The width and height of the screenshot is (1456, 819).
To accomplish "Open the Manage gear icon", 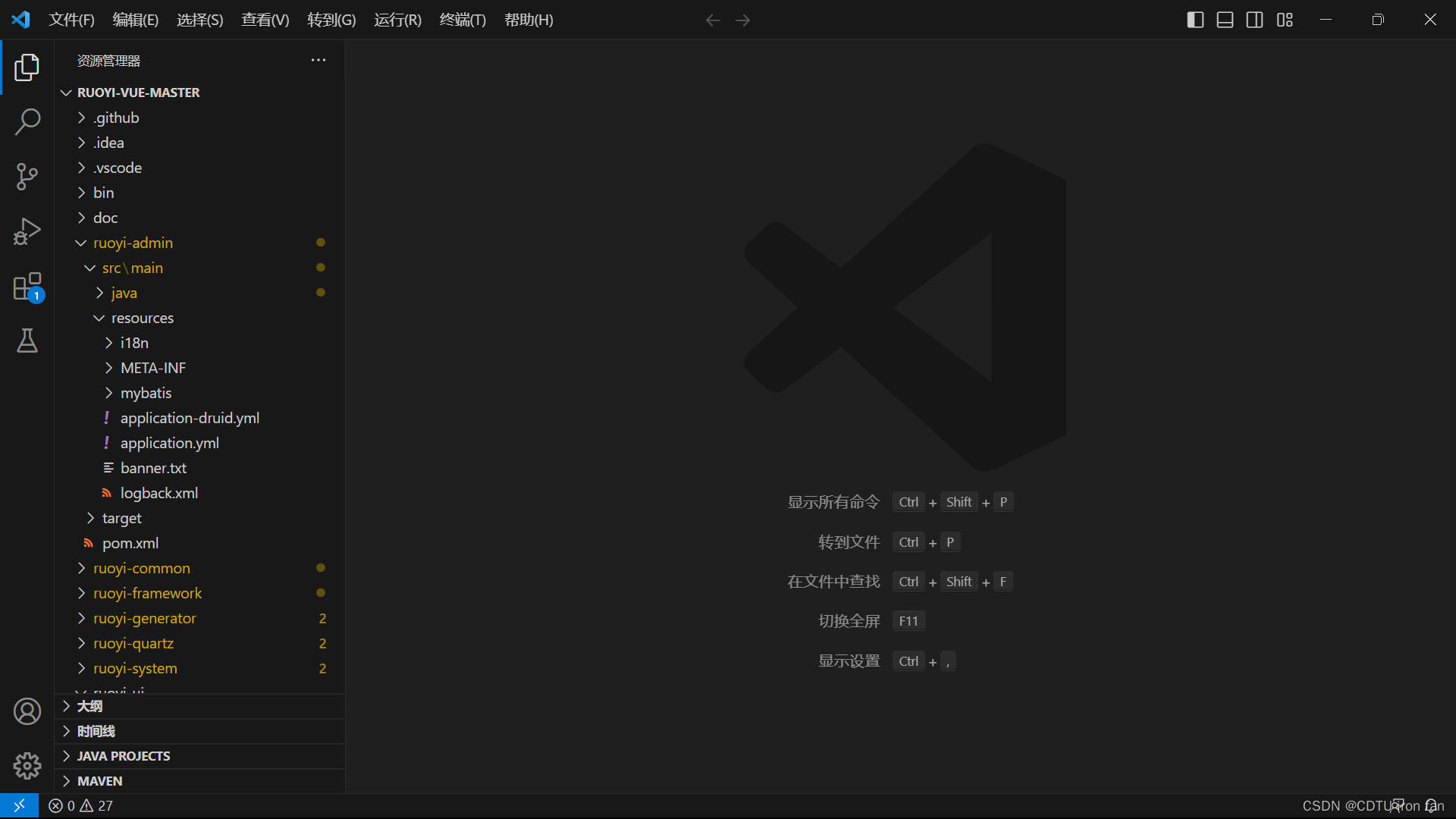I will 27,766.
